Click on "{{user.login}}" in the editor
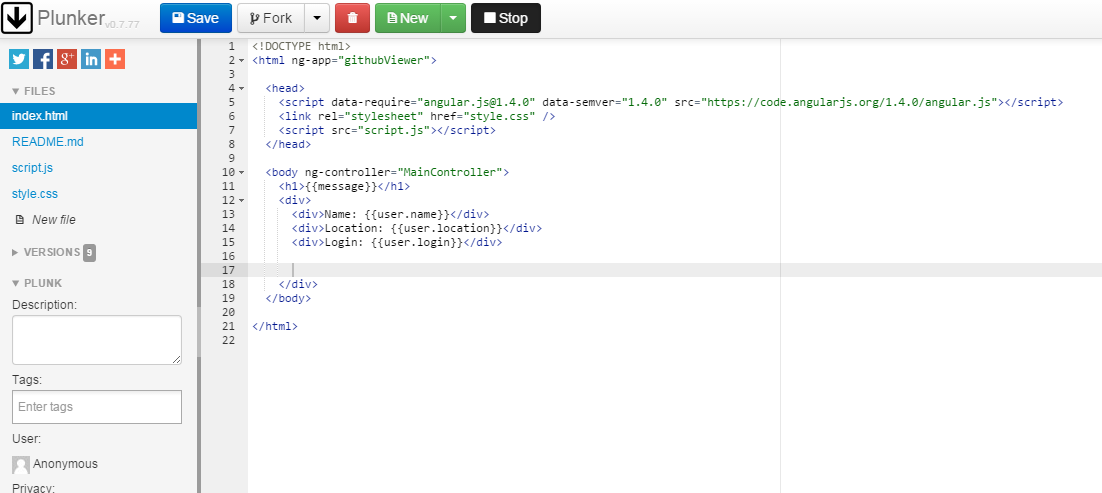The width and height of the screenshot is (1102, 493). point(417,243)
